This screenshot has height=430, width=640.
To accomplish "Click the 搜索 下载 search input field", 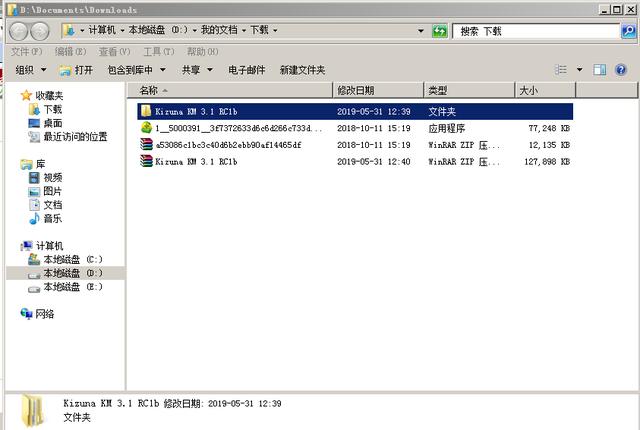I will point(535,31).
